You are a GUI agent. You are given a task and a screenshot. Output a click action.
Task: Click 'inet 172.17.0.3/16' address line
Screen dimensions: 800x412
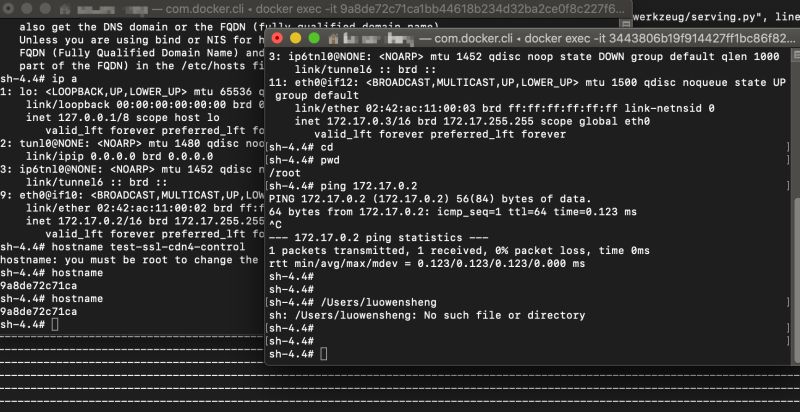click(472, 121)
